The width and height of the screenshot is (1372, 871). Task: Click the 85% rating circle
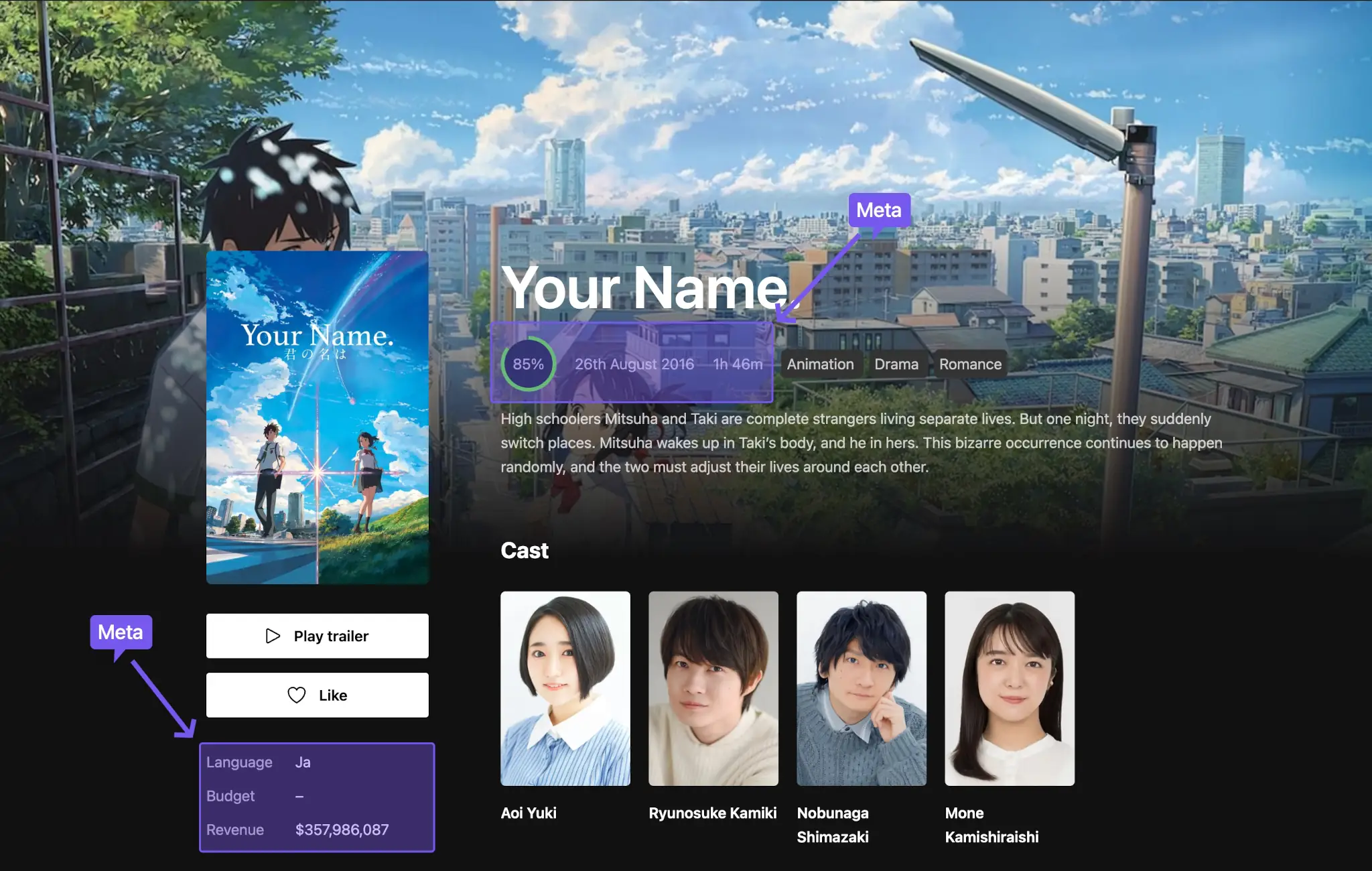pyautogui.click(x=529, y=364)
